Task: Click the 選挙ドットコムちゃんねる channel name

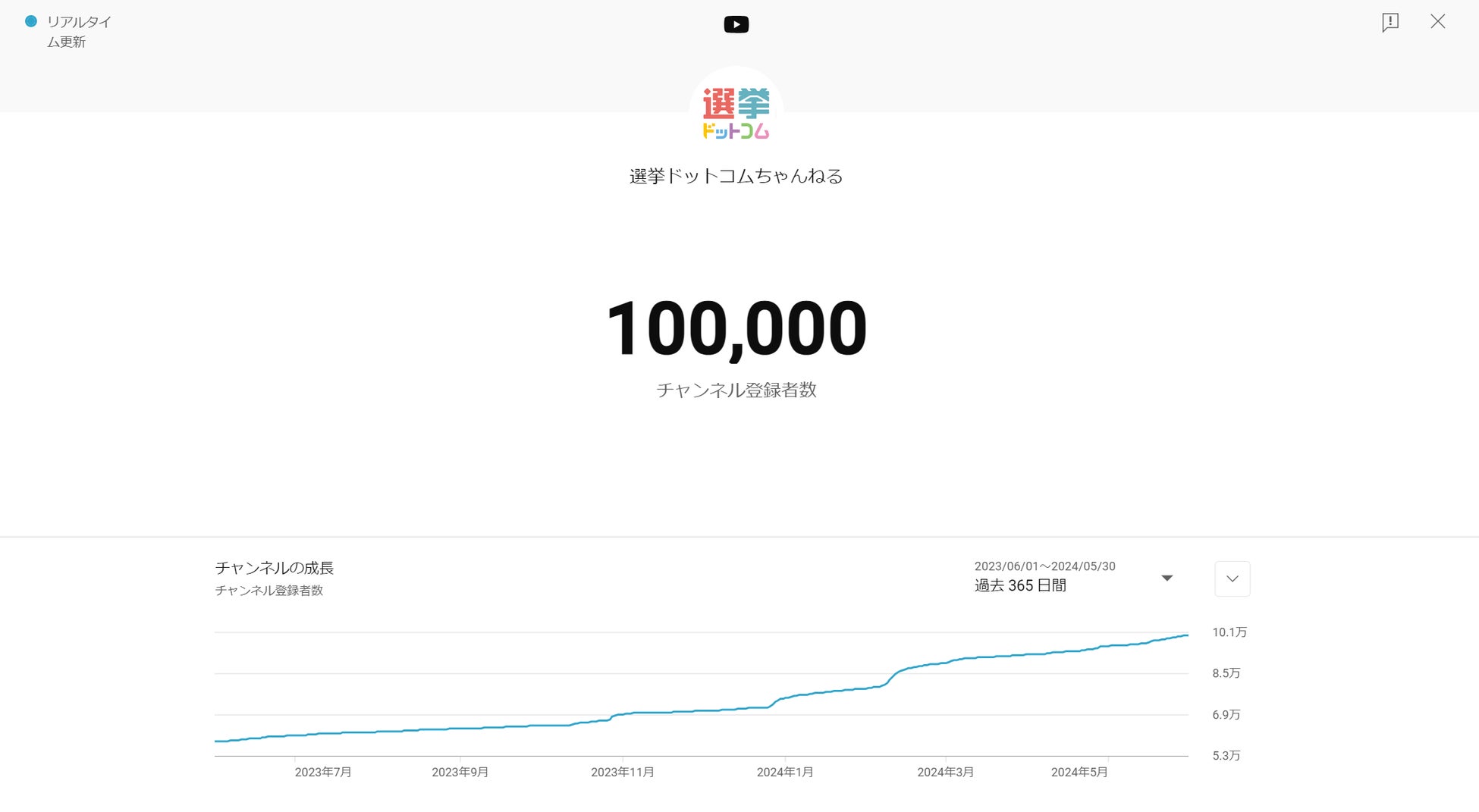Action: point(736,177)
